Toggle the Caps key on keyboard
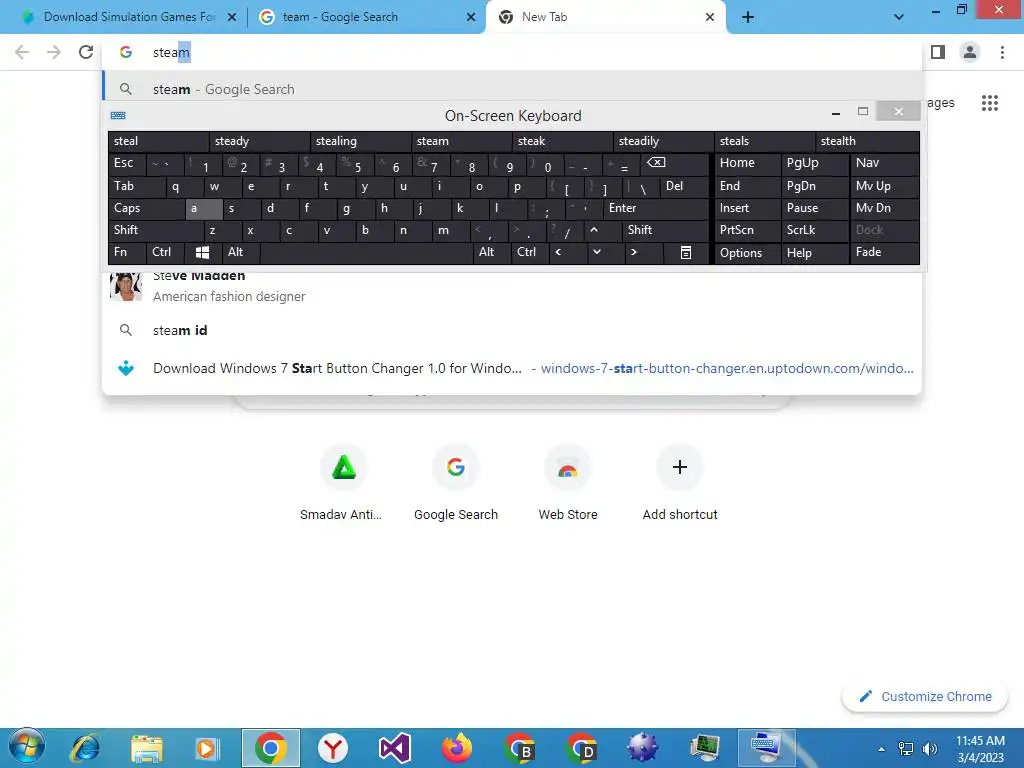Viewport: 1024px width, 768px height. (146, 208)
